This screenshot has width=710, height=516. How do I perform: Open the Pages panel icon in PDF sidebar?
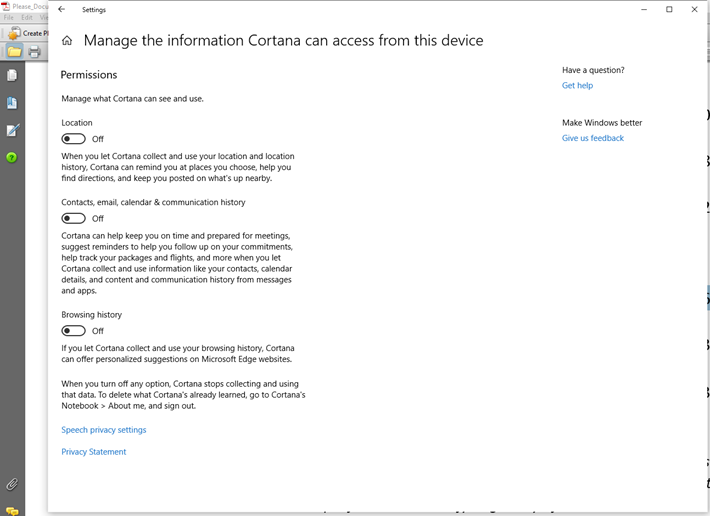pos(12,75)
